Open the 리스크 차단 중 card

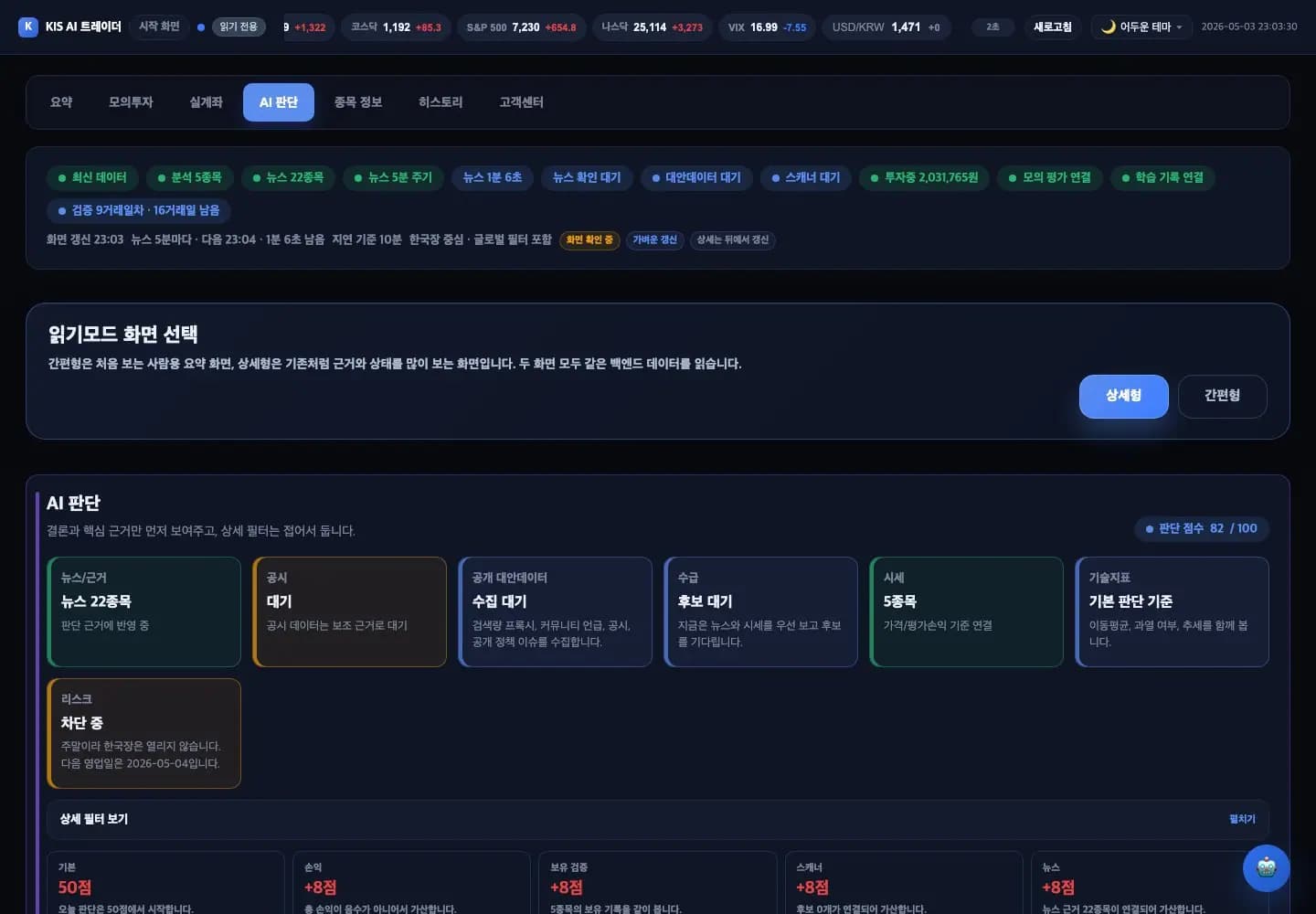144,733
